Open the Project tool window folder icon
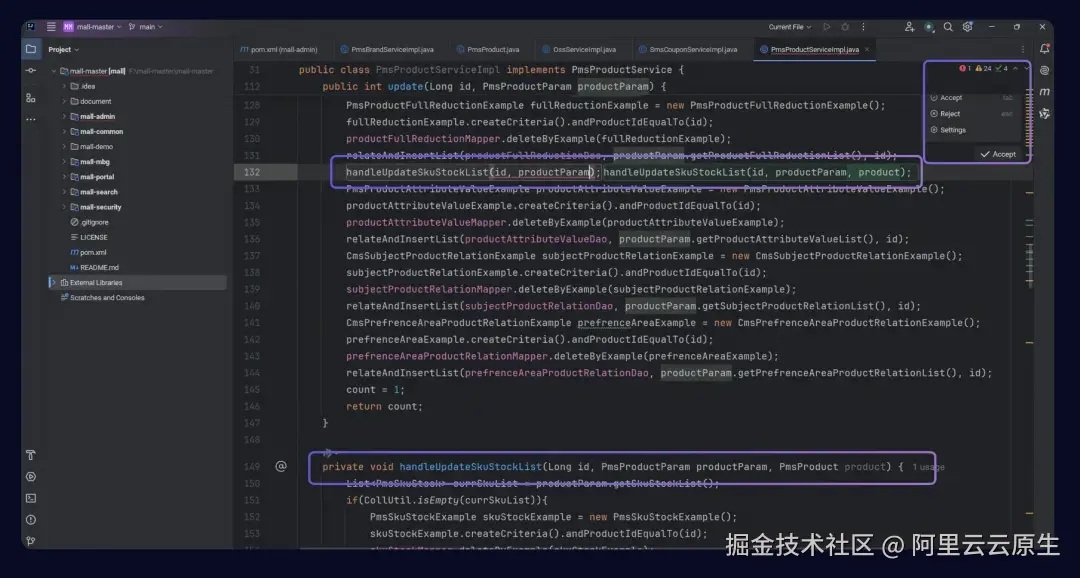This screenshot has height=578, width=1080. [x=30, y=50]
